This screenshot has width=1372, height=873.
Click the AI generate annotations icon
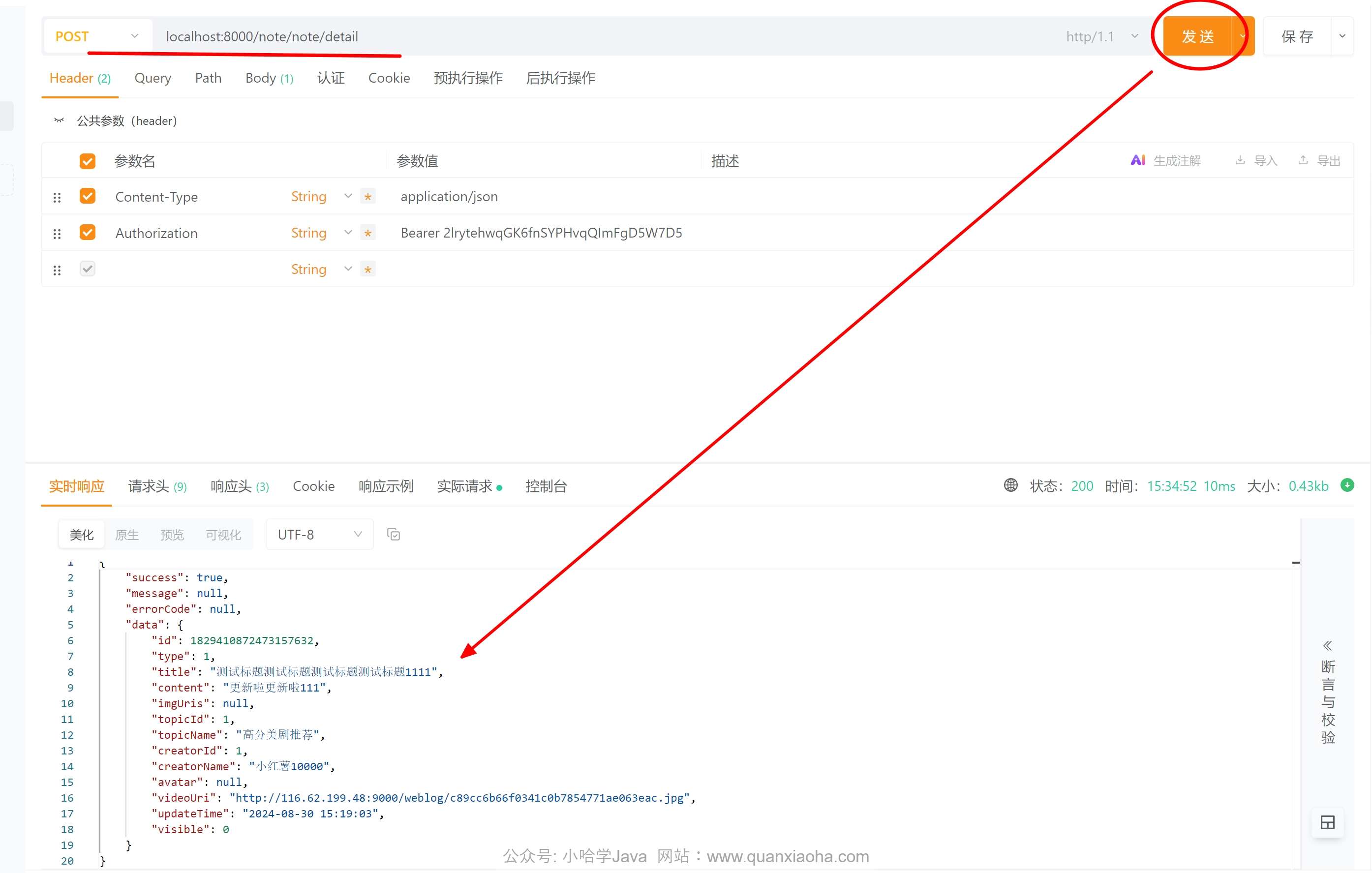tap(1137, 161)
